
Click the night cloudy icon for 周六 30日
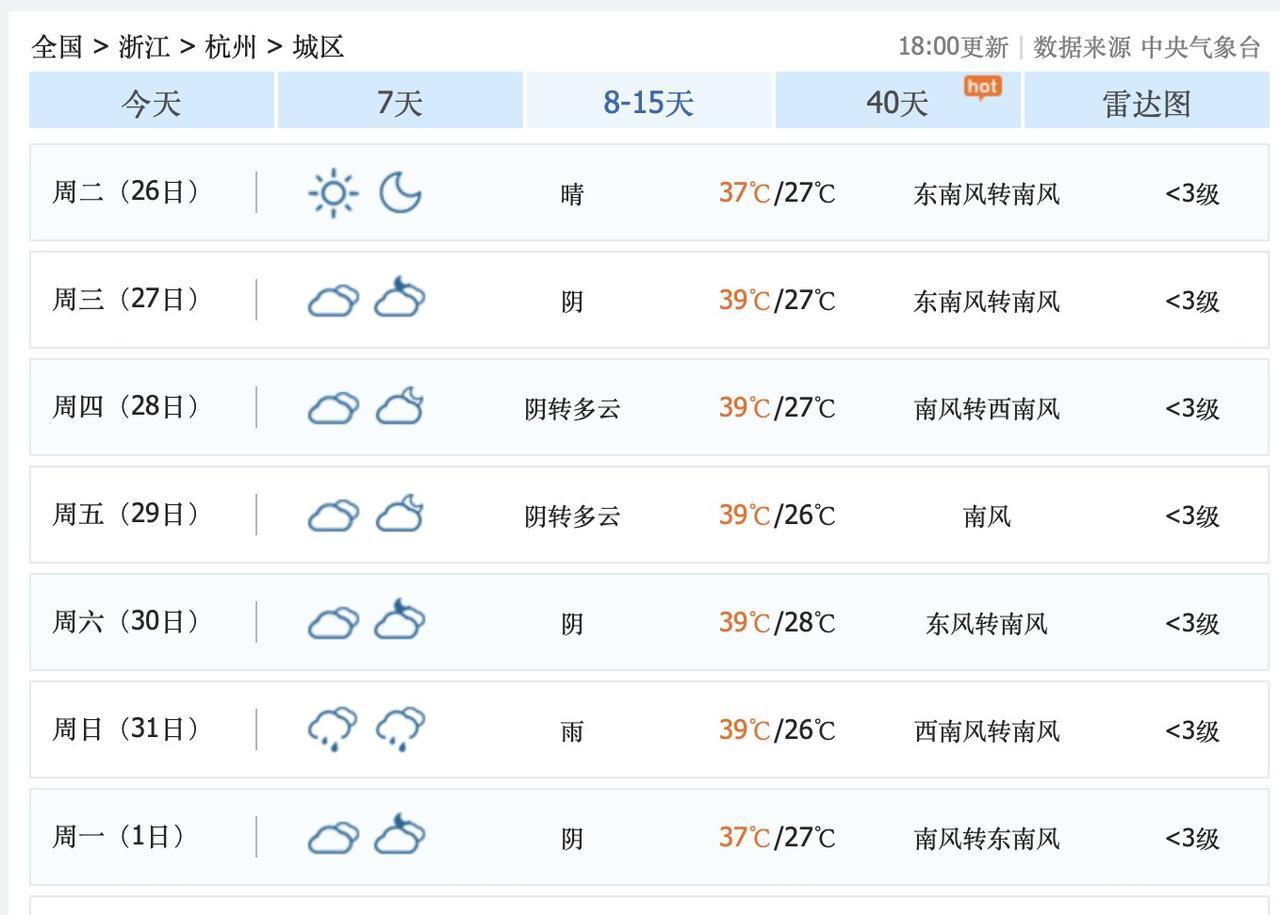(400, 622)
